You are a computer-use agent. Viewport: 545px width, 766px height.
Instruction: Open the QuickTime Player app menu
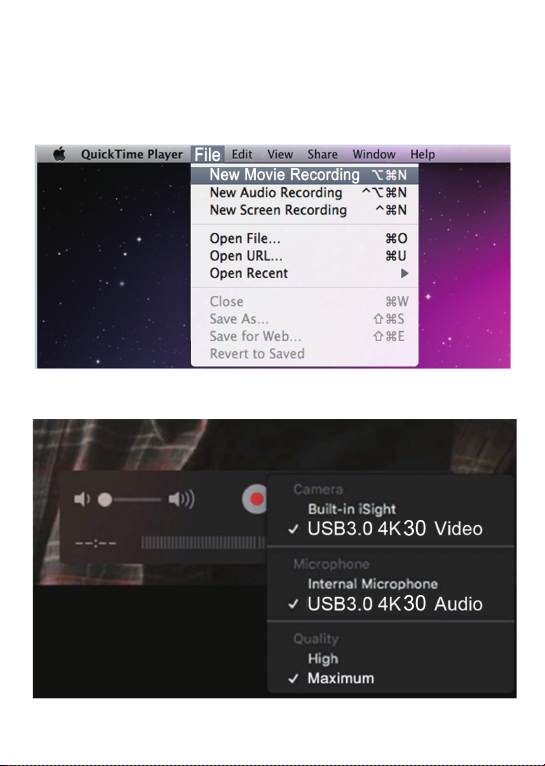pos(132,154)
